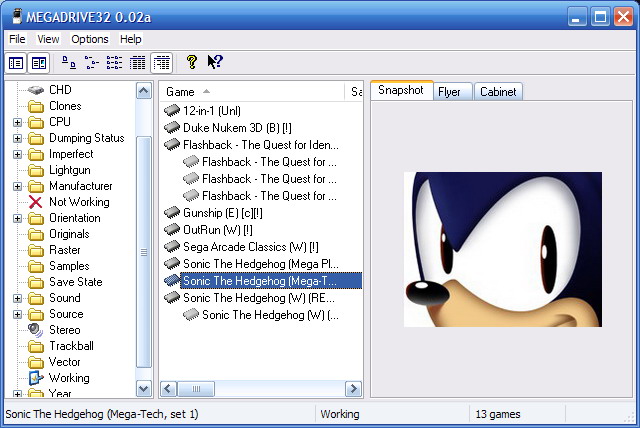
Task: Select the CHD hard drive icon
Action: tap(36, 90)
